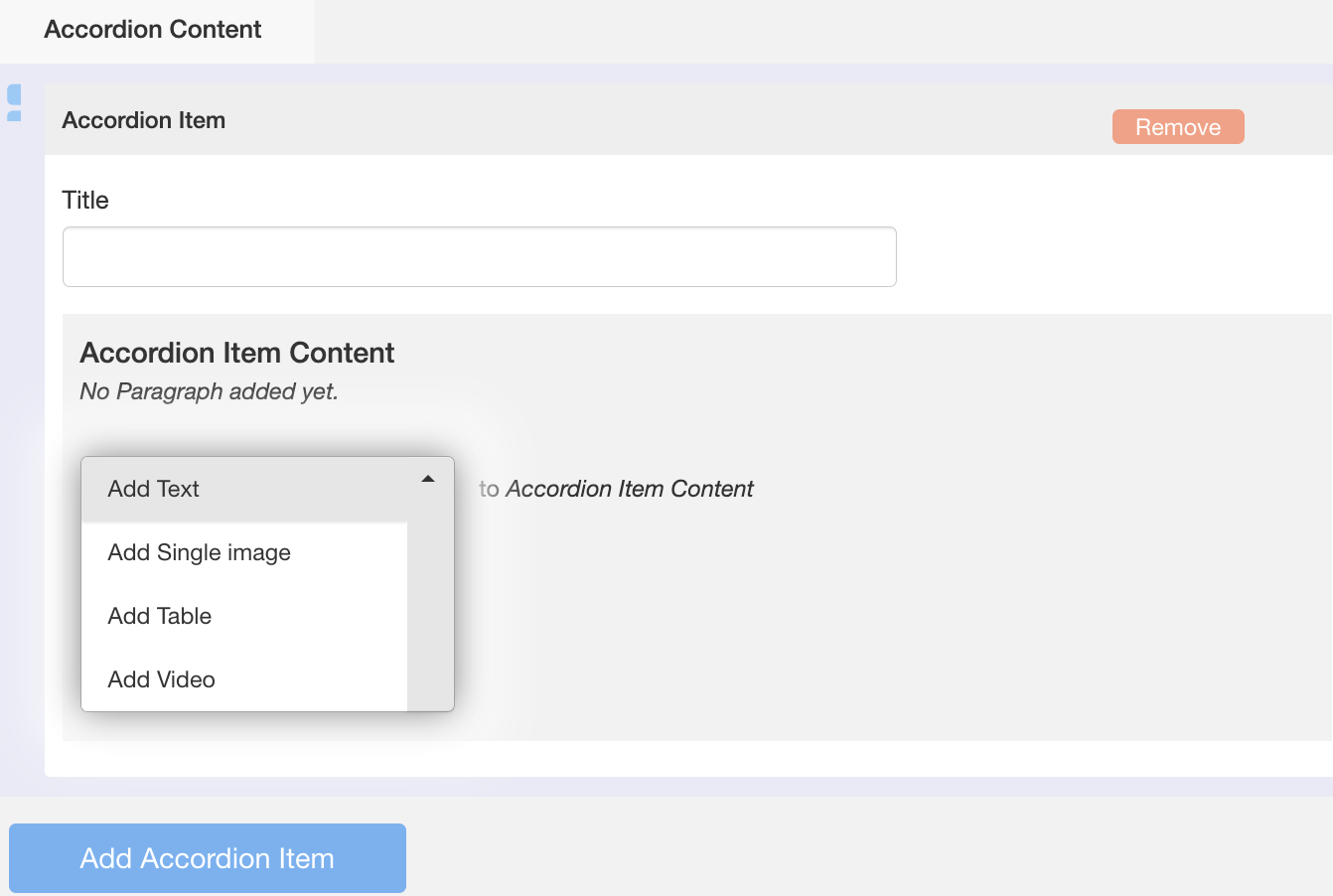
Task: Click the "Accordion Item Content" heading
Action: tap(236, 353)
